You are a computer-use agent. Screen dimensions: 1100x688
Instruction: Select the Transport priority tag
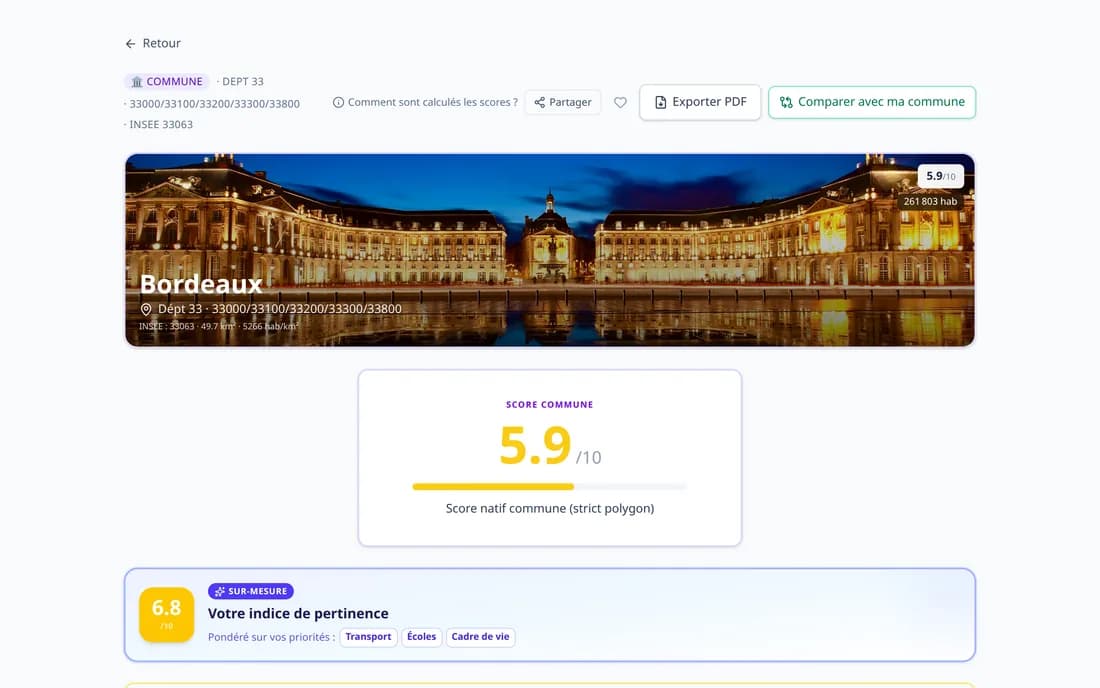pos(368,637)
